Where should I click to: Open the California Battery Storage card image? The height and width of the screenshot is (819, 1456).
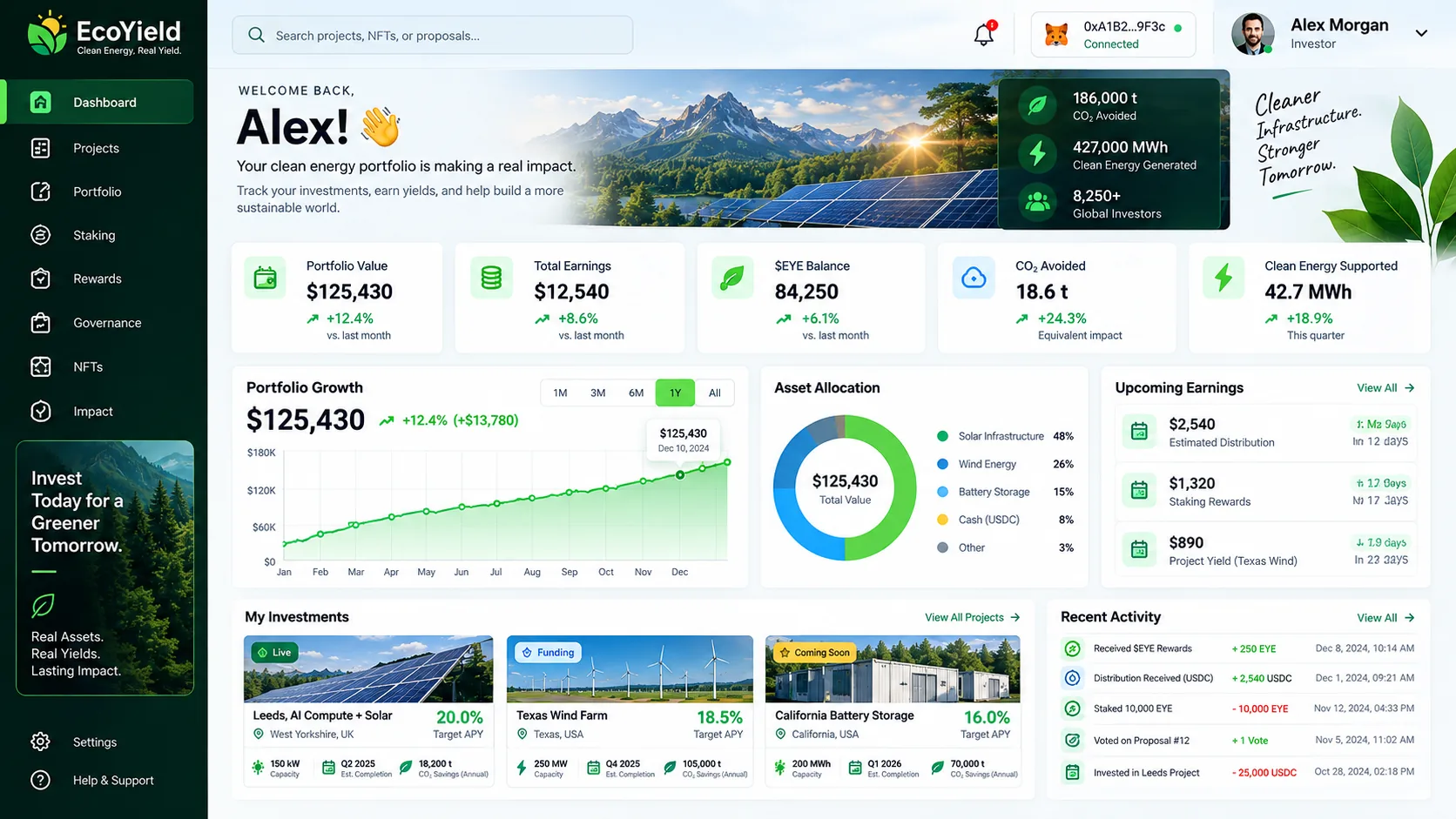click(x=893, y=668)
